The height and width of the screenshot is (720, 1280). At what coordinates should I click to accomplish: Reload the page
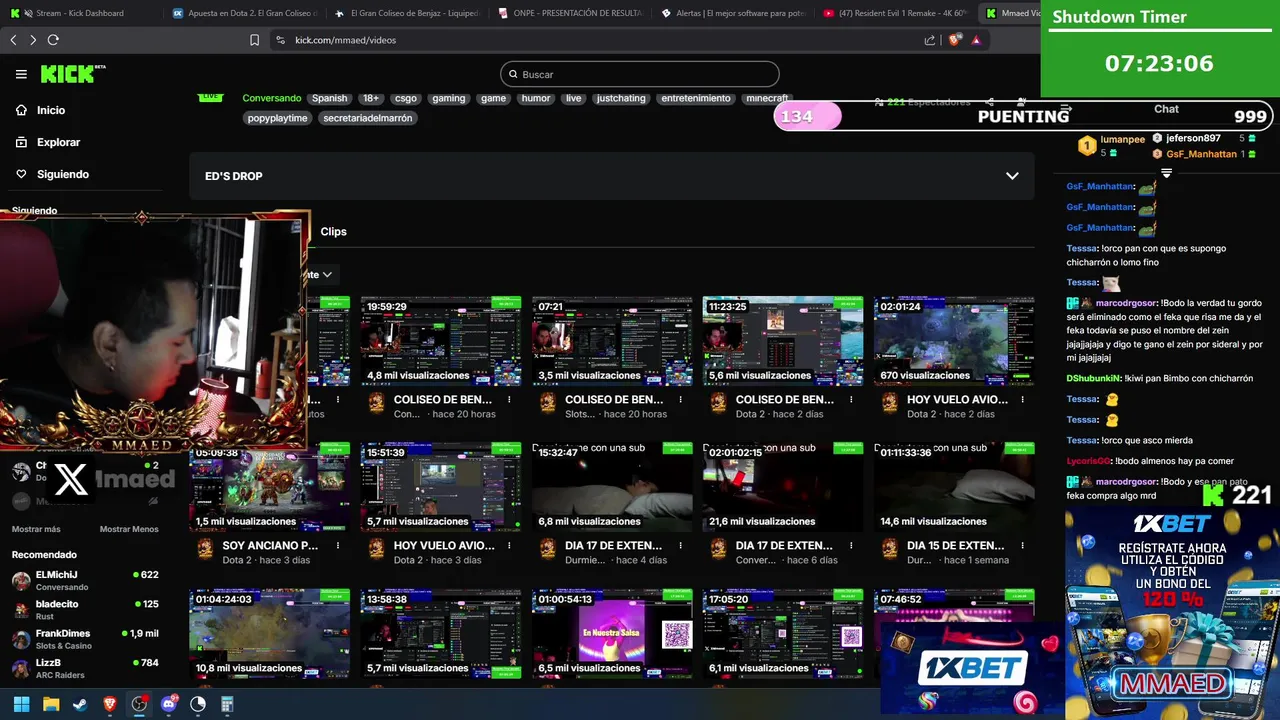point(53,40)
